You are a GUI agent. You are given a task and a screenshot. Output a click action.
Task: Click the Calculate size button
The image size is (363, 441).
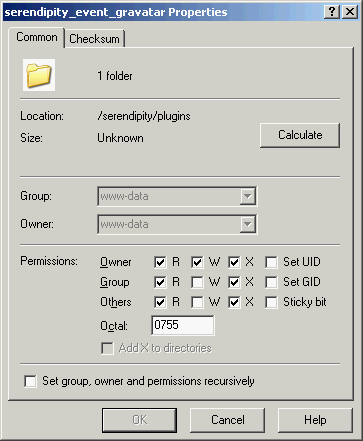coord(300,135)
